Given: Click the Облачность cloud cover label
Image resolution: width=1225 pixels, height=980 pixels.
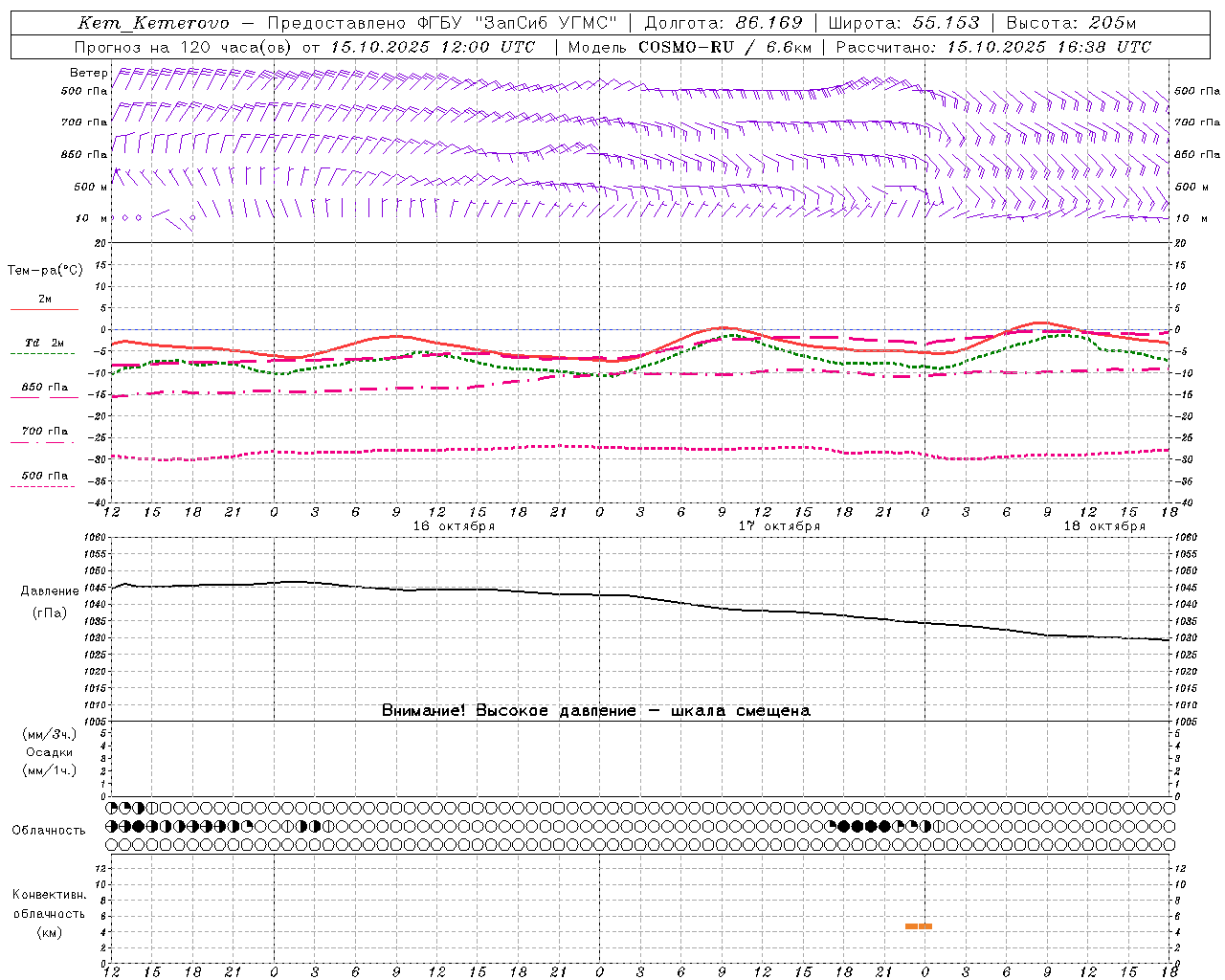Looking at the screenshot, I should click(49, 831).
